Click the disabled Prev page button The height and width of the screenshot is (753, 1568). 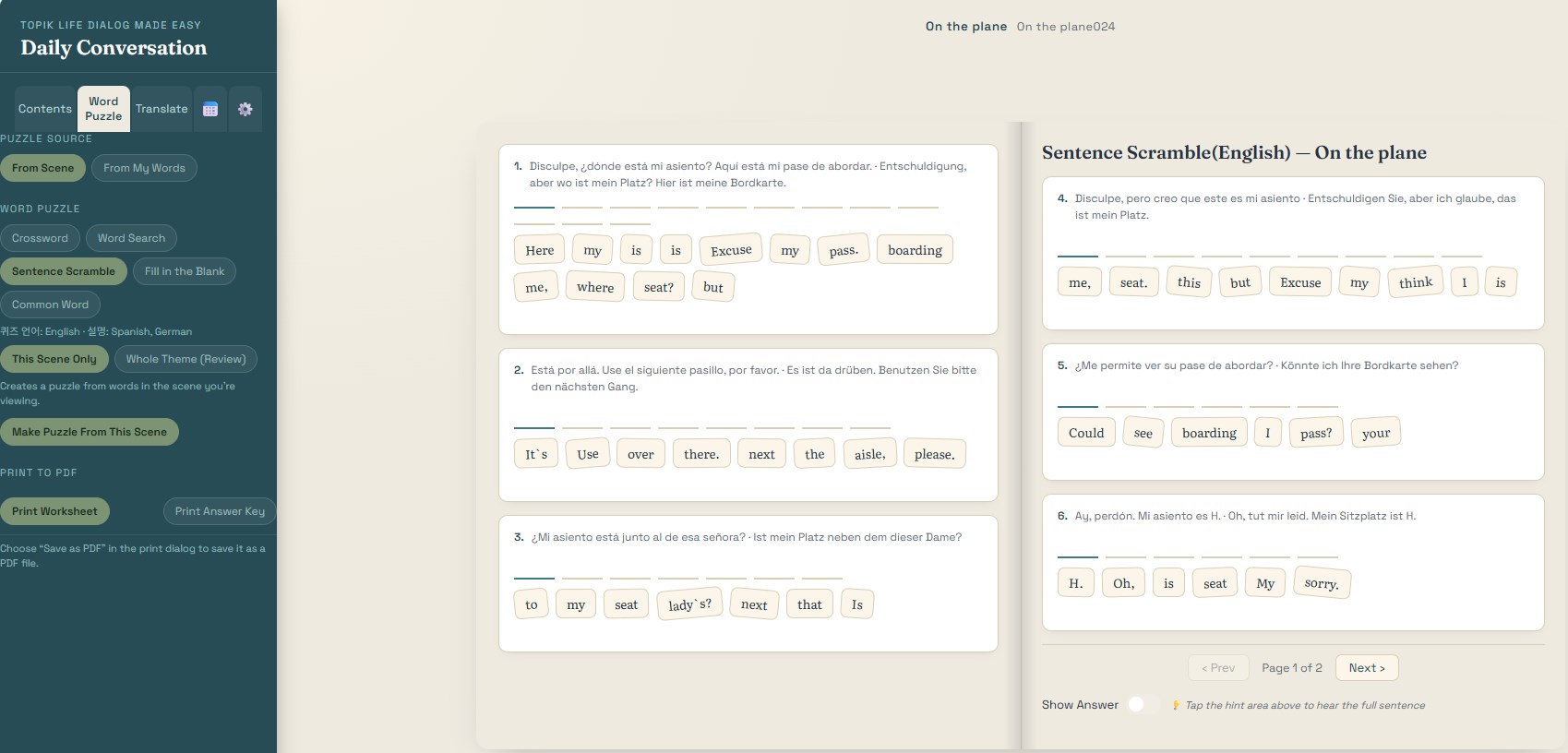1218,668
